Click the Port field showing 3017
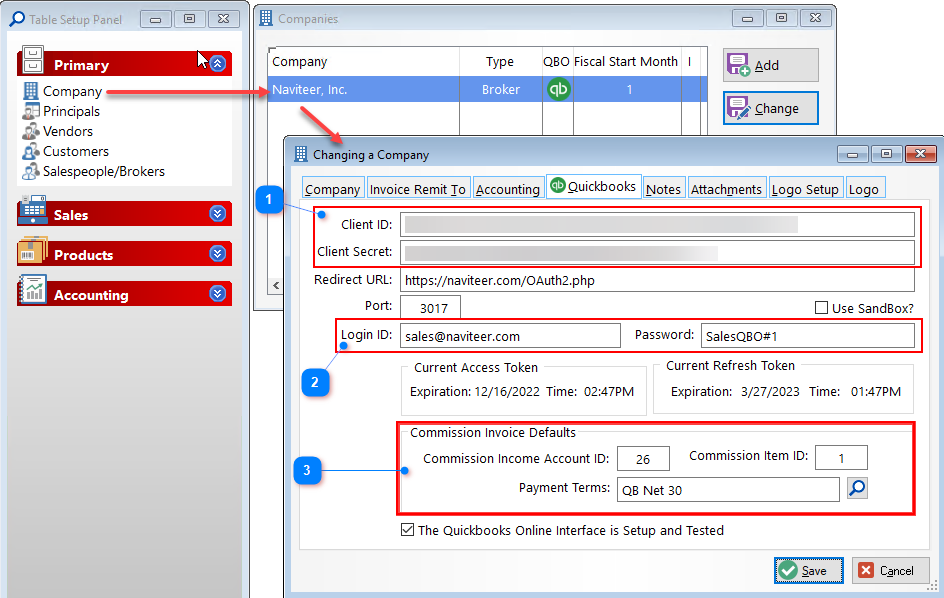944x598 pixels. click(430, 307)
